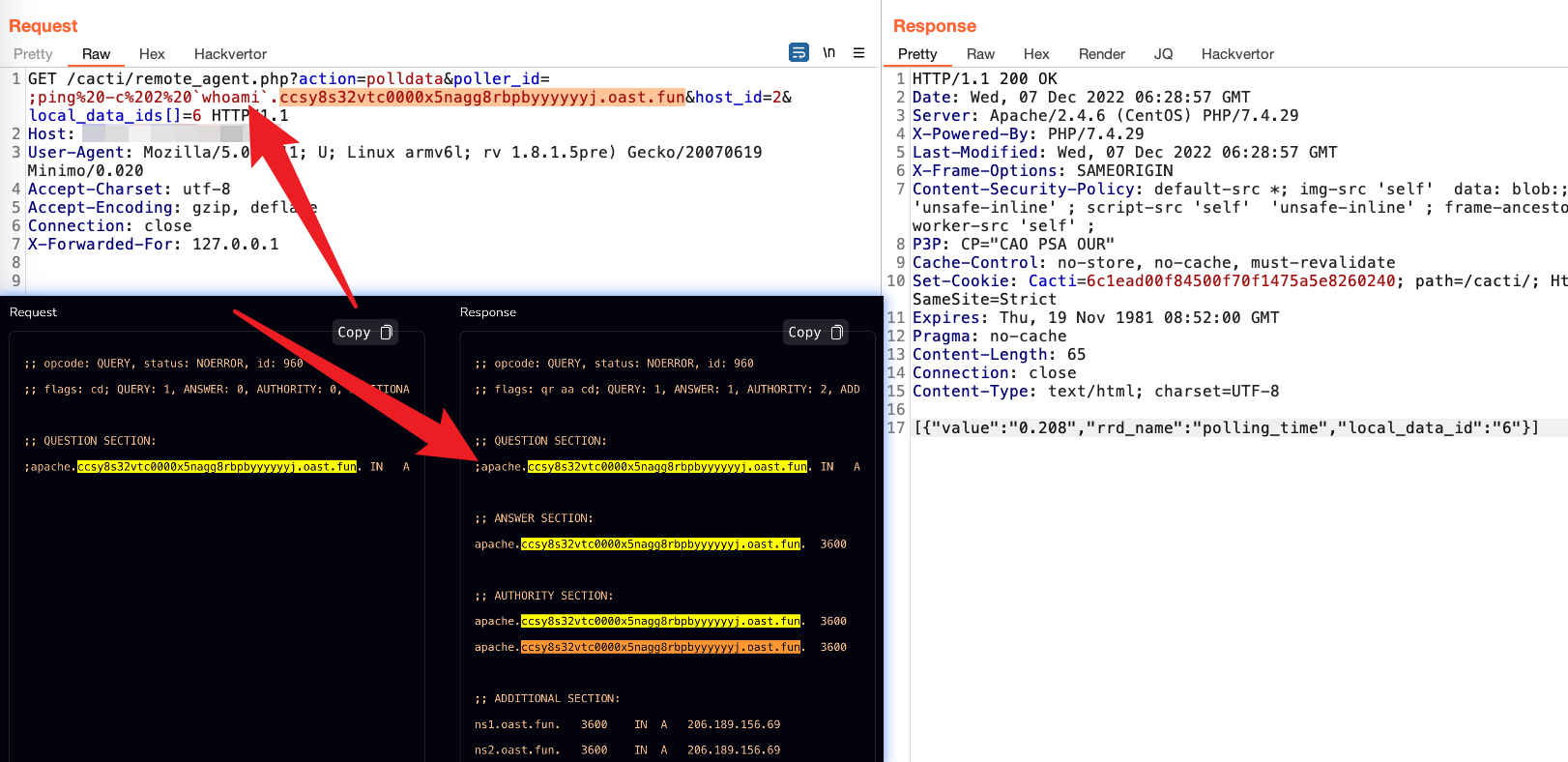Click the HTTP/1.1 200 OK status line
This screenshot has height=762, width=1568.
click(984, 78)
